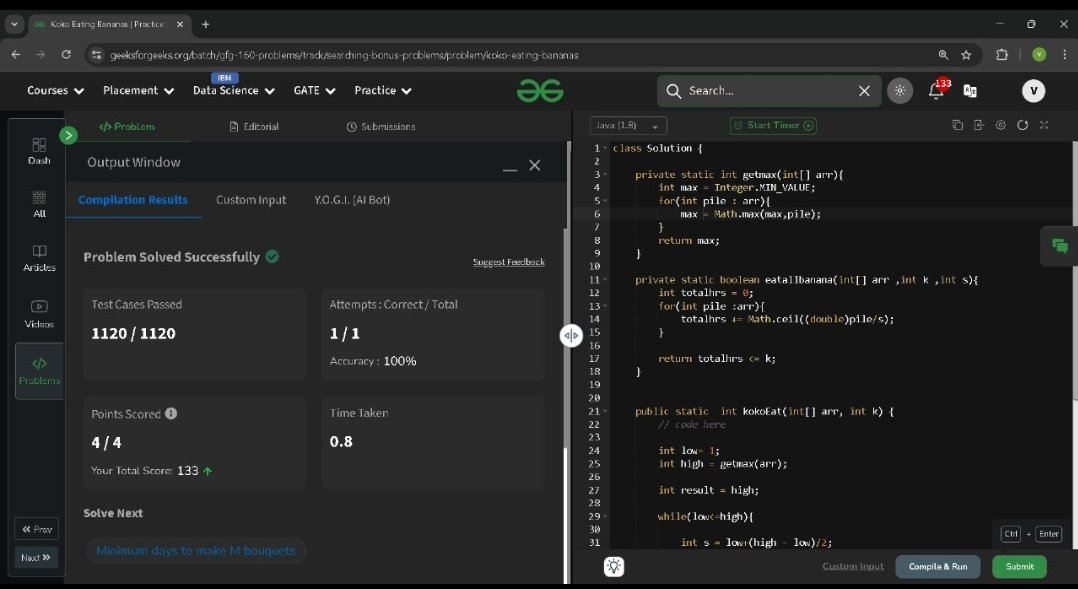Collapse code fold arrow at line 21
The image size is (1078, 589).
point(605,412)
